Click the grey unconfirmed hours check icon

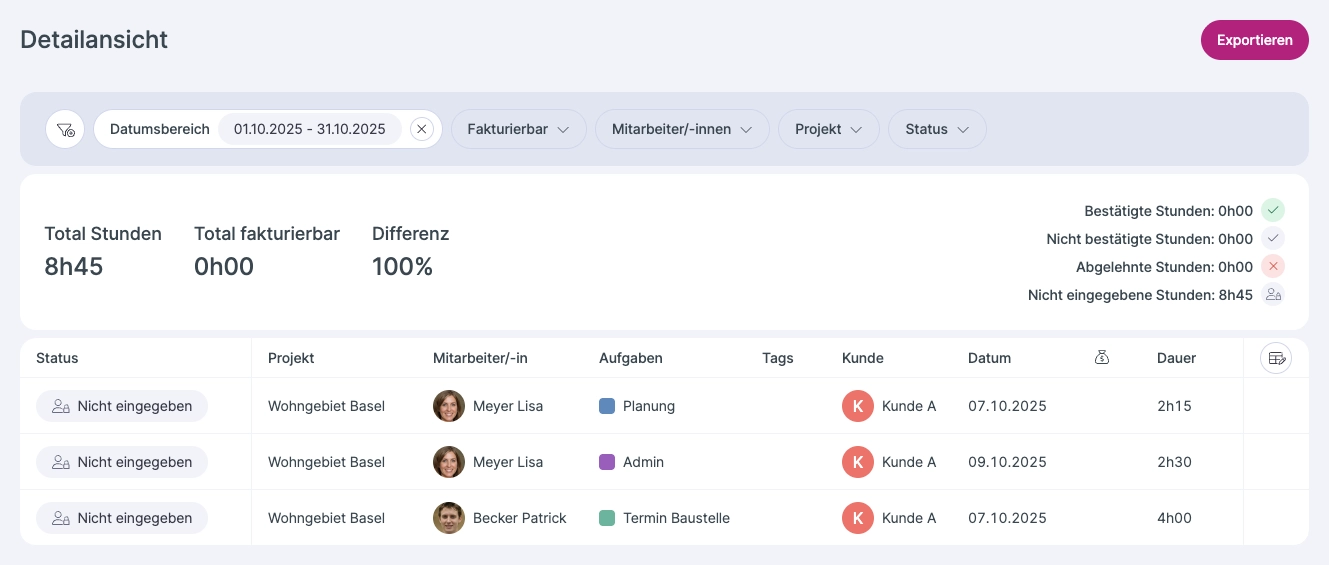[x=1272, y=239]
